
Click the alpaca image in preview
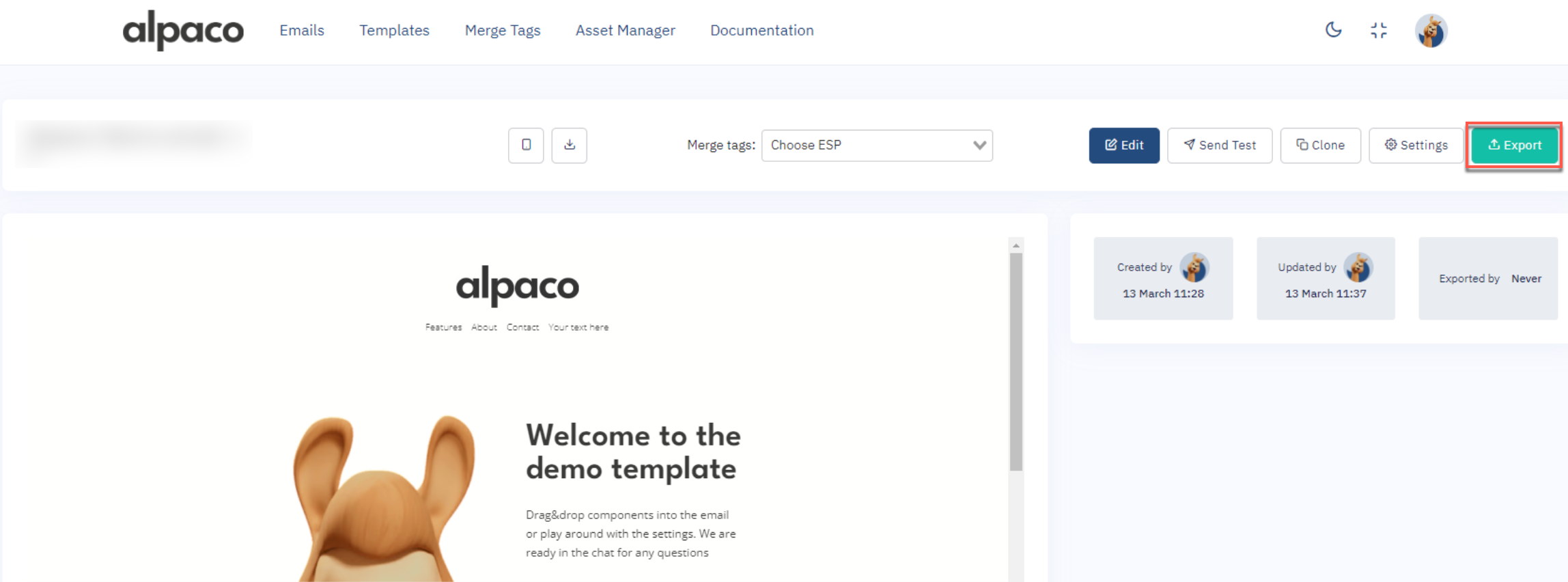(x=384, y=499)
